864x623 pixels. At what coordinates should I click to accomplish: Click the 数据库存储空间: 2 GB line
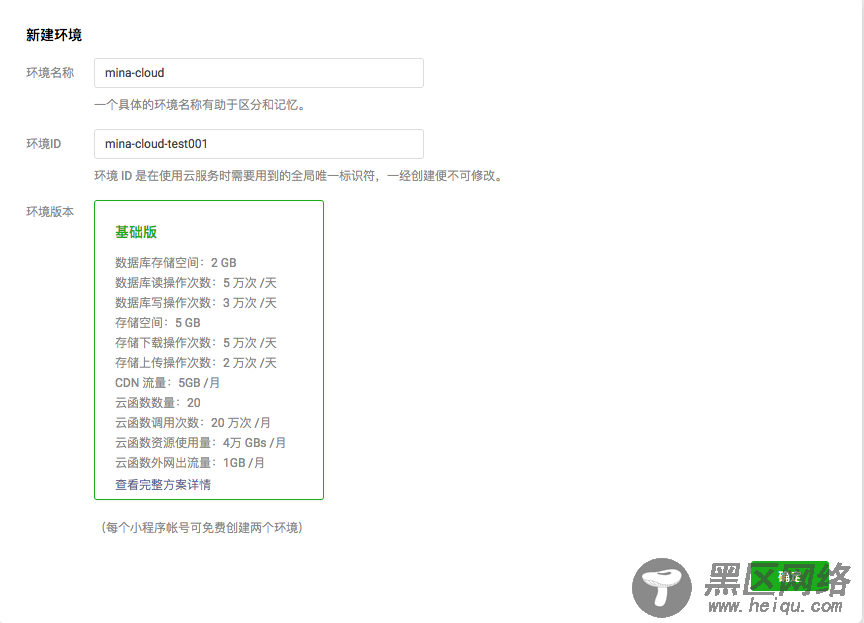click(x=176, y=263)
